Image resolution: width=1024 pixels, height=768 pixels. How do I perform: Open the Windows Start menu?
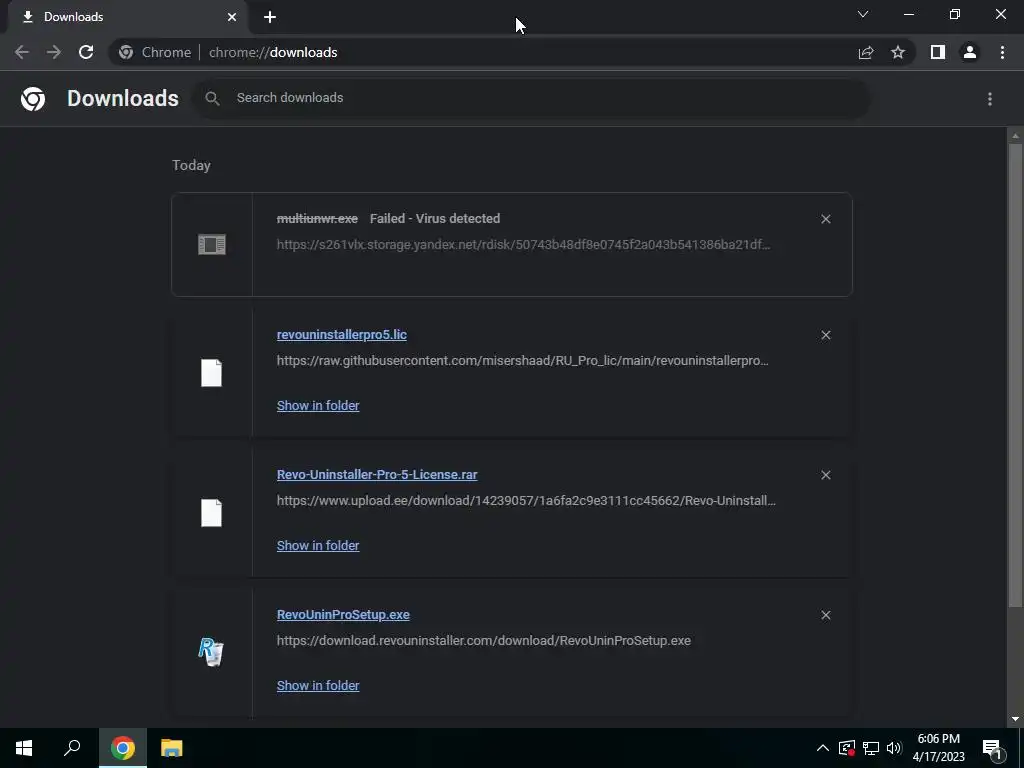tap(24, 748)
